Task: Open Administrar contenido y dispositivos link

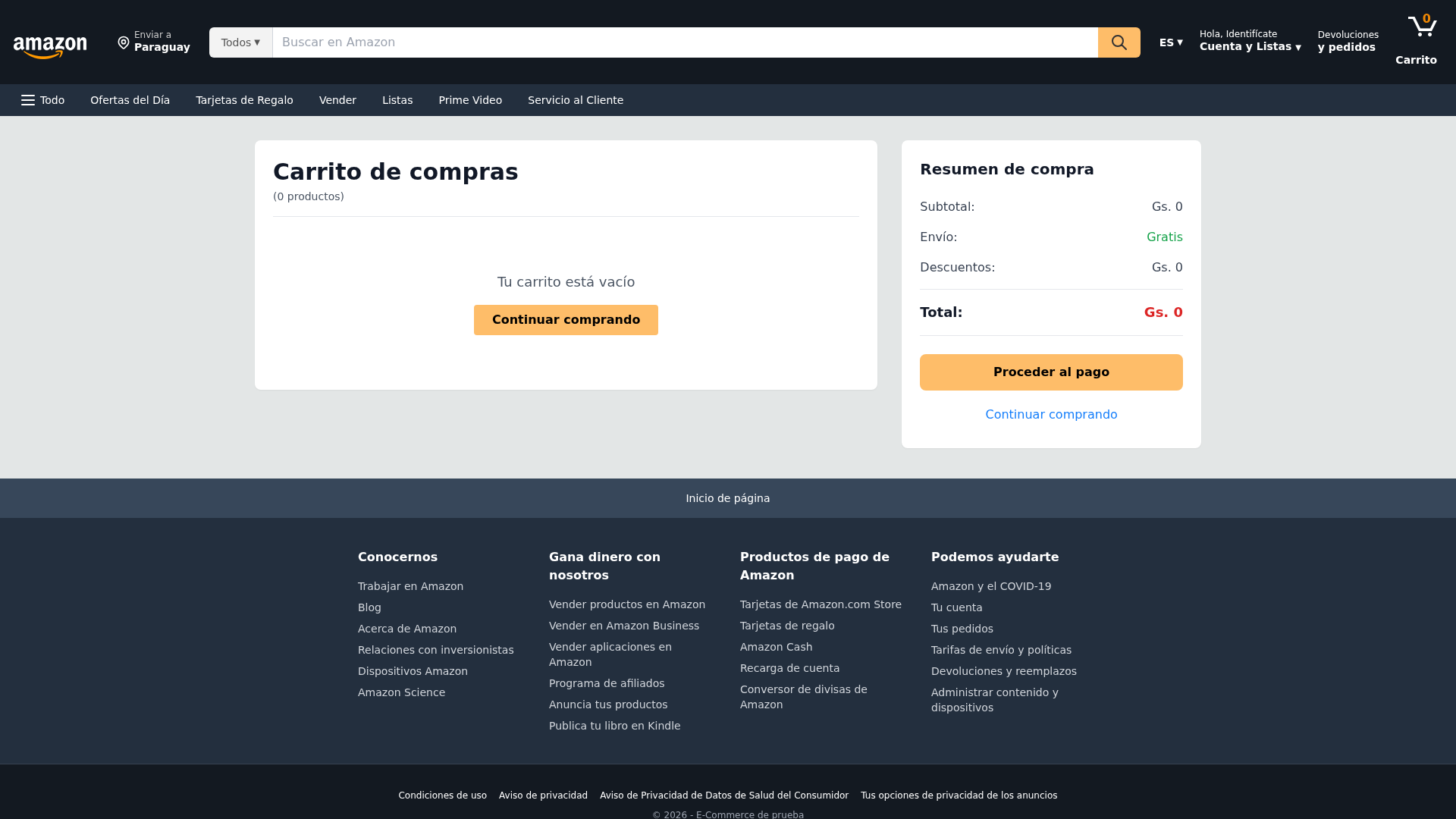Action: coord(994,700)
